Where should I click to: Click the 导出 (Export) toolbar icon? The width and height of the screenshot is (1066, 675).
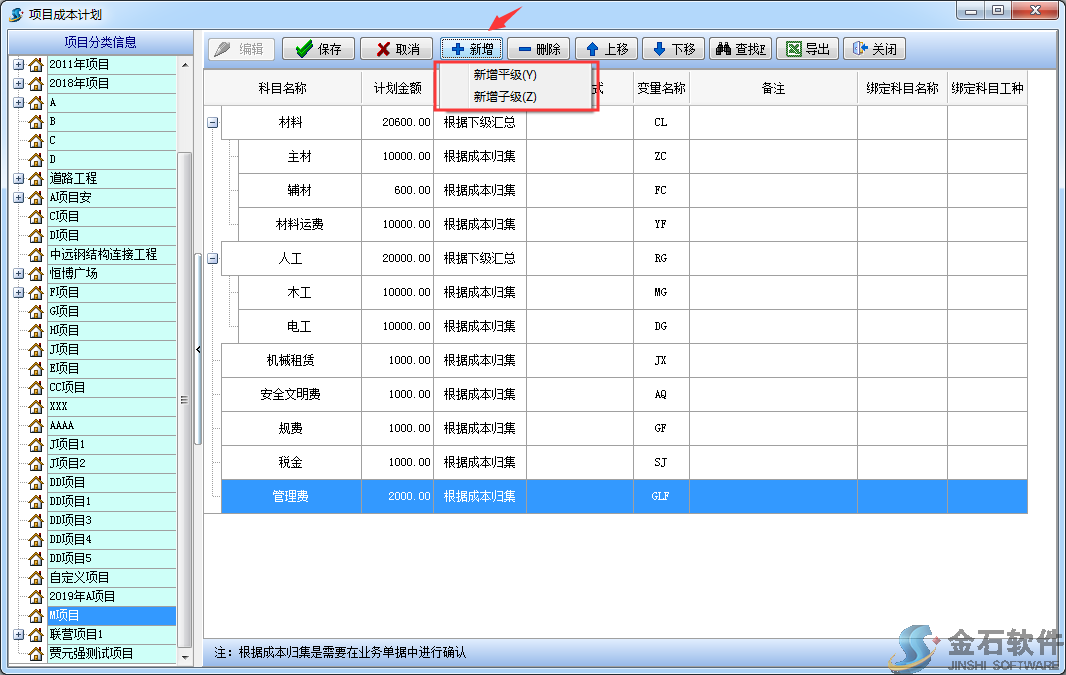click(x=806, y=48)
